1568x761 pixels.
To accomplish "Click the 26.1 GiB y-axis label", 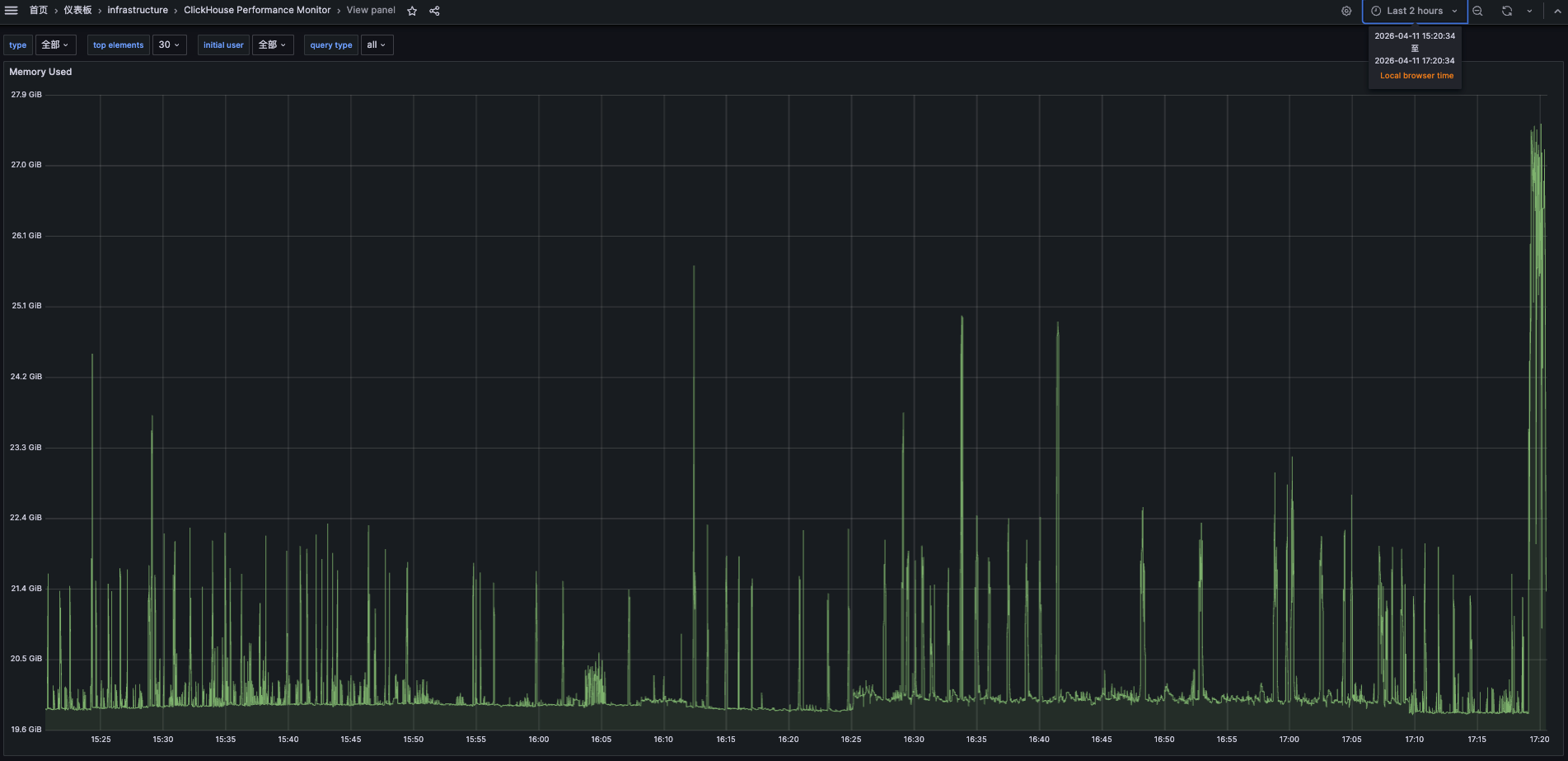I will pyautogui.click(x=26, y=236).
